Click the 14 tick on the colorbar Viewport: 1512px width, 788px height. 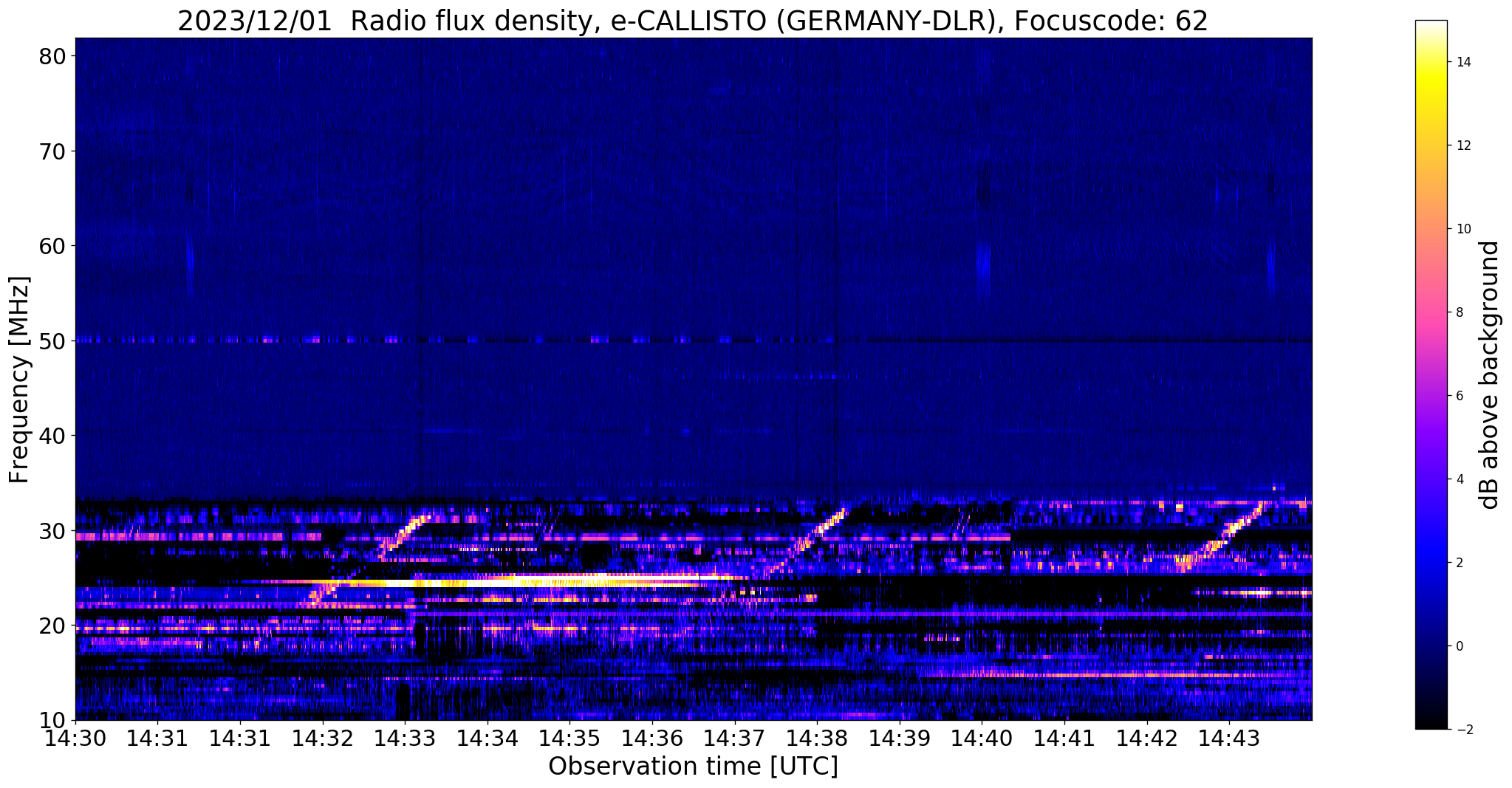[x=1463, y=62]
